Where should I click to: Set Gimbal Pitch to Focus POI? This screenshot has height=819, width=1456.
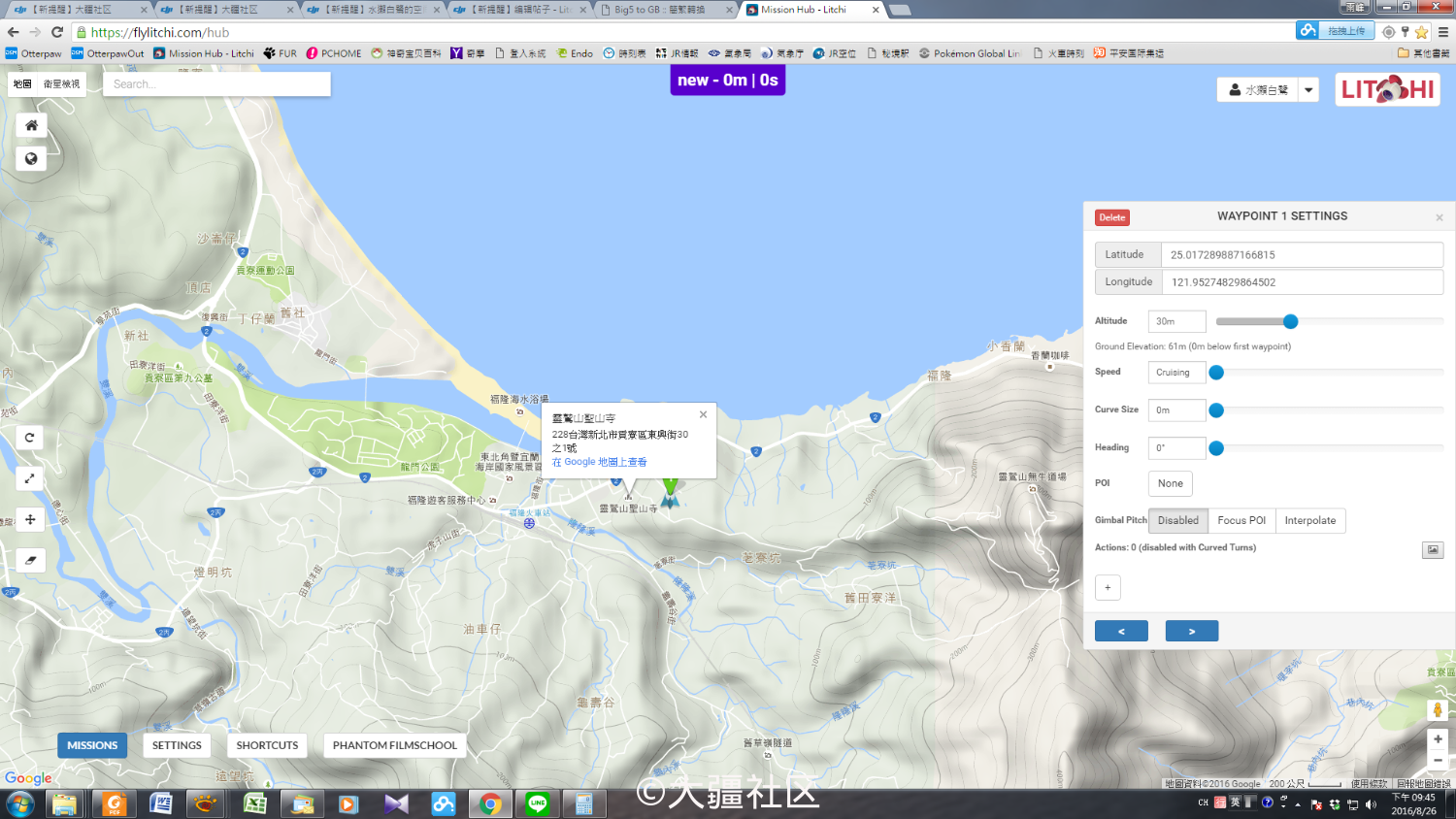click(x=1241, y=521)
